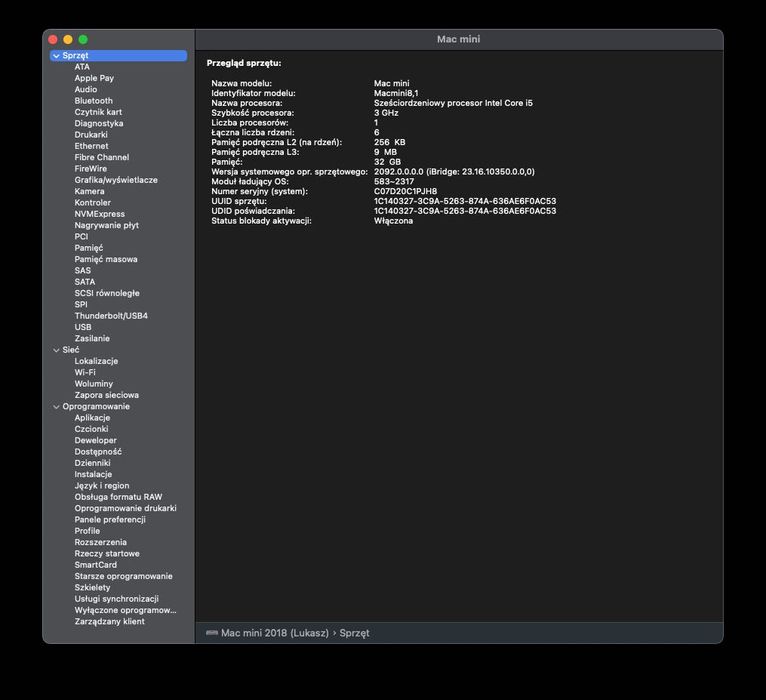The height and width of the screenshot is (700, 766).
Task: Open Zasilanie in the sidebar
Action: click(92, 339)
